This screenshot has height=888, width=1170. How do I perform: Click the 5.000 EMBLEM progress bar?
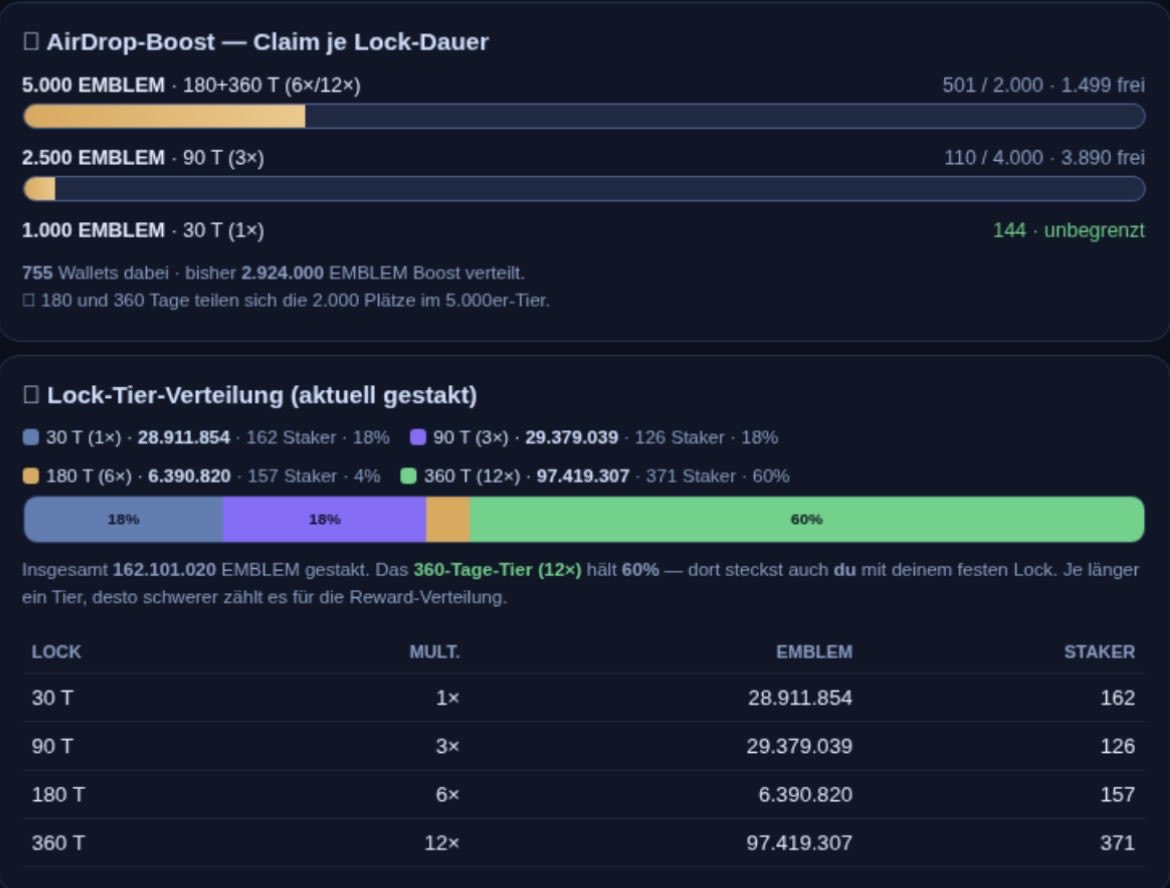584,116
